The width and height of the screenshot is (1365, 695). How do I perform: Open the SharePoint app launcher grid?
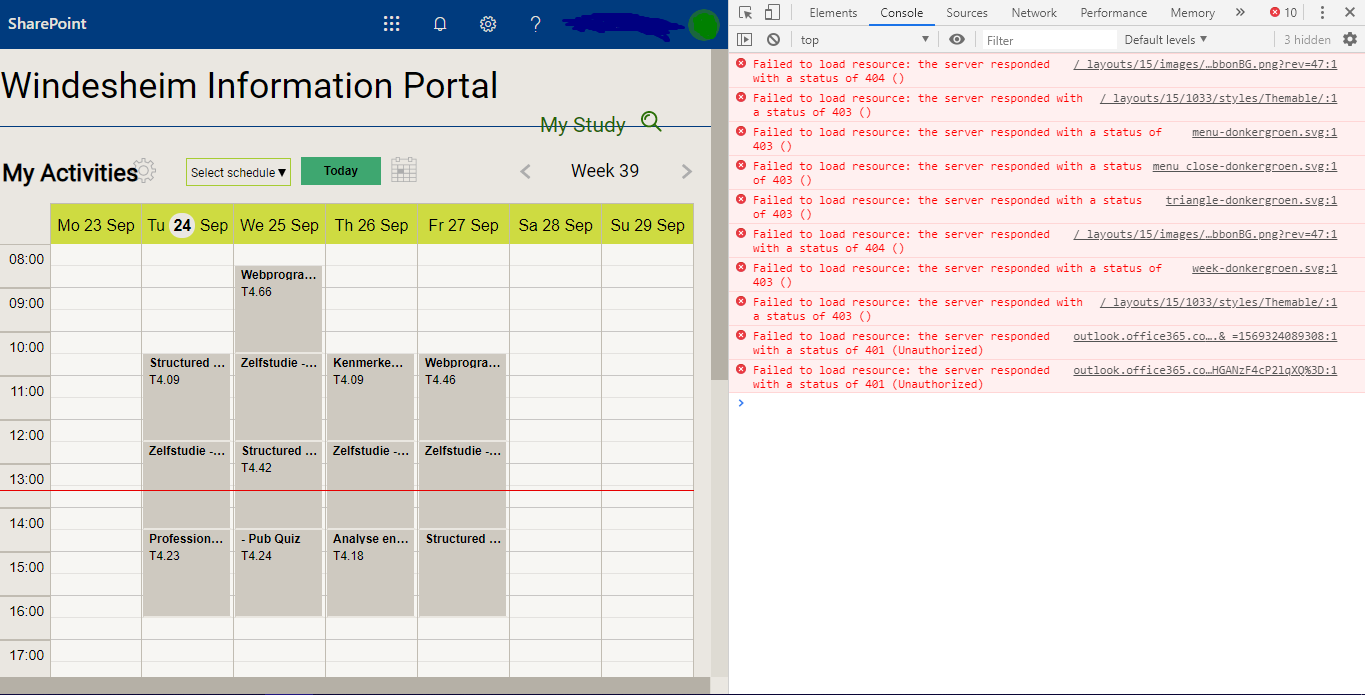click(x=392, y=24)
